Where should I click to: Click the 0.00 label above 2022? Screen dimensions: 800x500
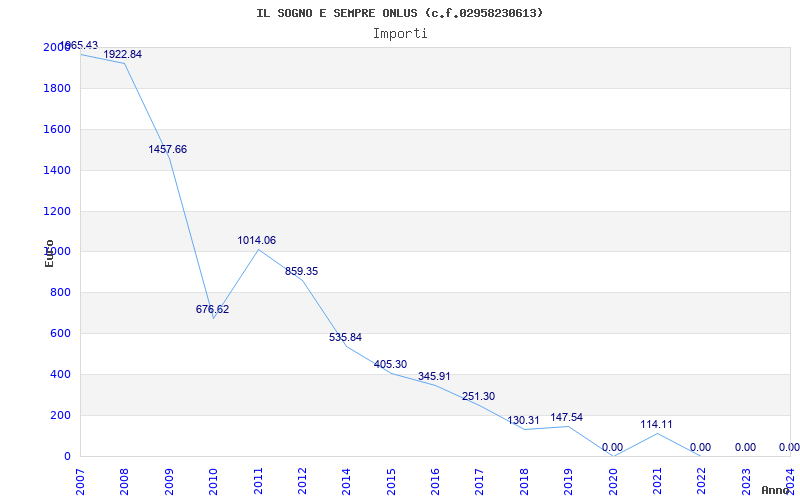[701, 447]
